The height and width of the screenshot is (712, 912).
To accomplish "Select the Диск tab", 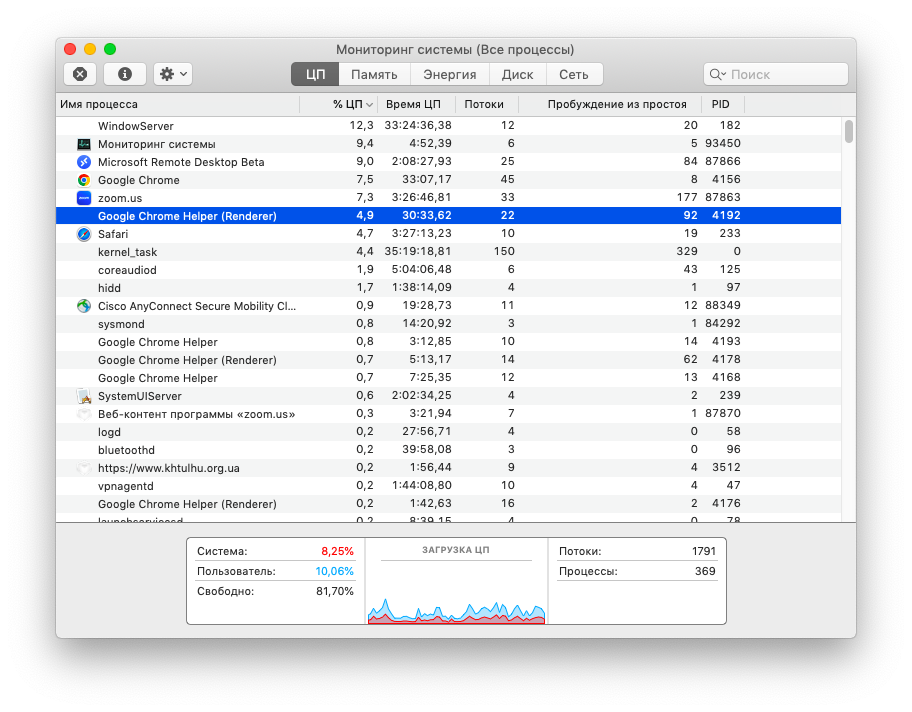I will tap(518, 74).
